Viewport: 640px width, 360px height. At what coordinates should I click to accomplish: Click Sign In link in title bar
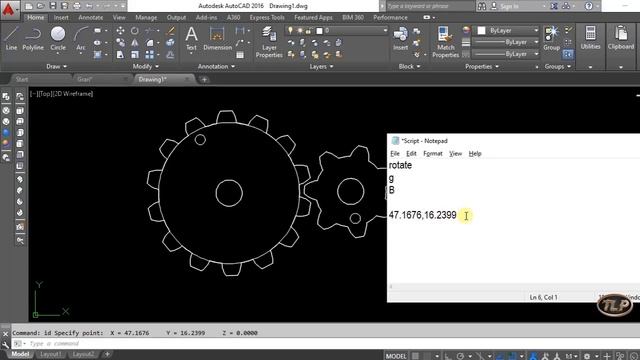point(509,6)
